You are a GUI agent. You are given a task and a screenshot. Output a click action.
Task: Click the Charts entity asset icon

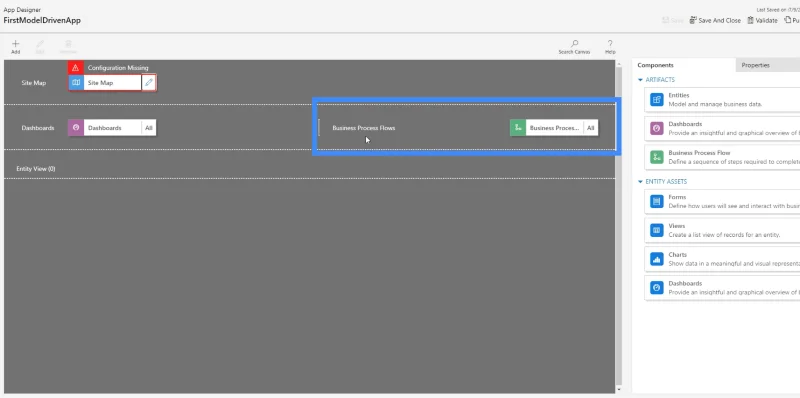coord(657,259)
